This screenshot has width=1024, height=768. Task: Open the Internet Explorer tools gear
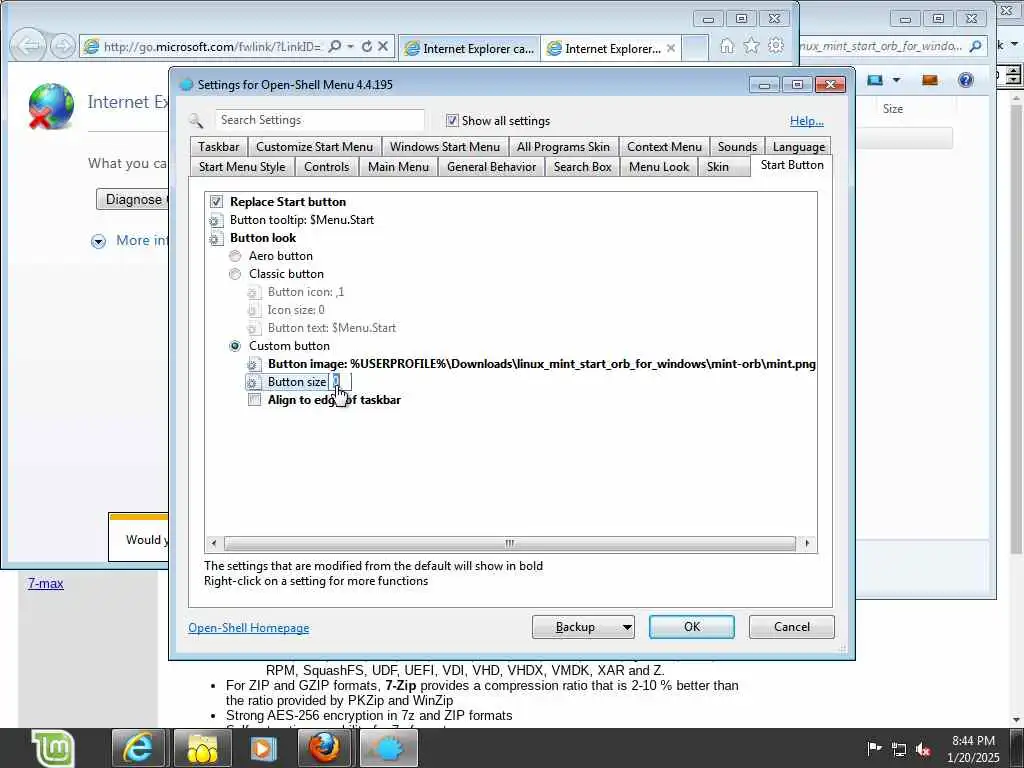(776, 46)
